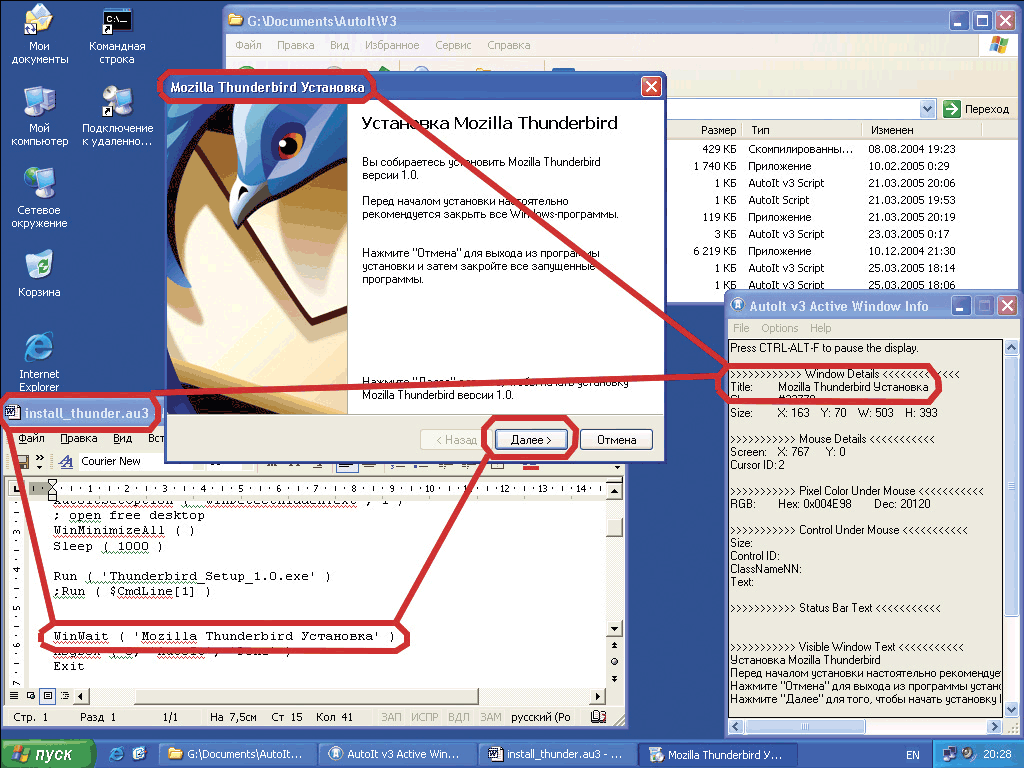Click the horizontal scrollbar thumb in AutoIt window

[805, 726]
